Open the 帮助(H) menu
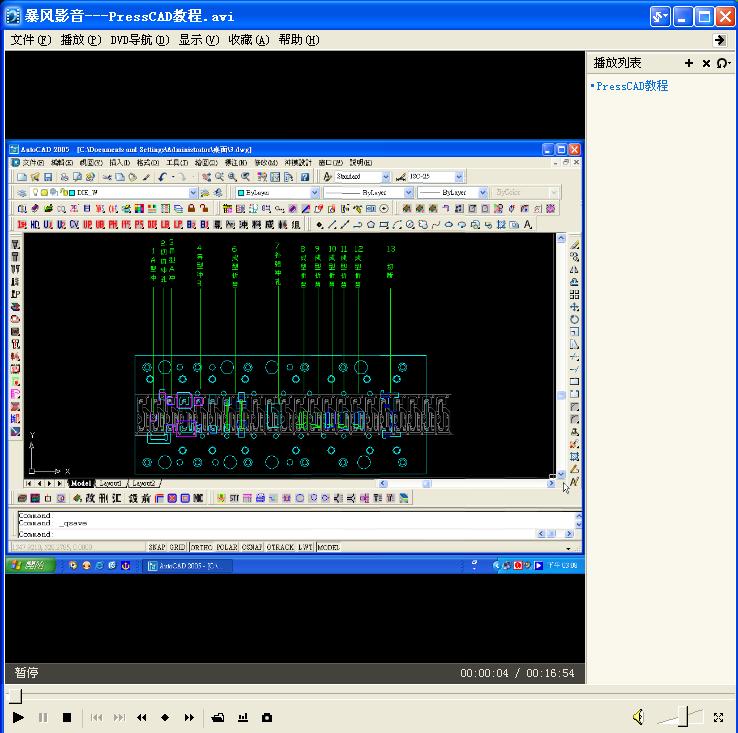This screenshot has height=733, width=738. click(298, 40)
